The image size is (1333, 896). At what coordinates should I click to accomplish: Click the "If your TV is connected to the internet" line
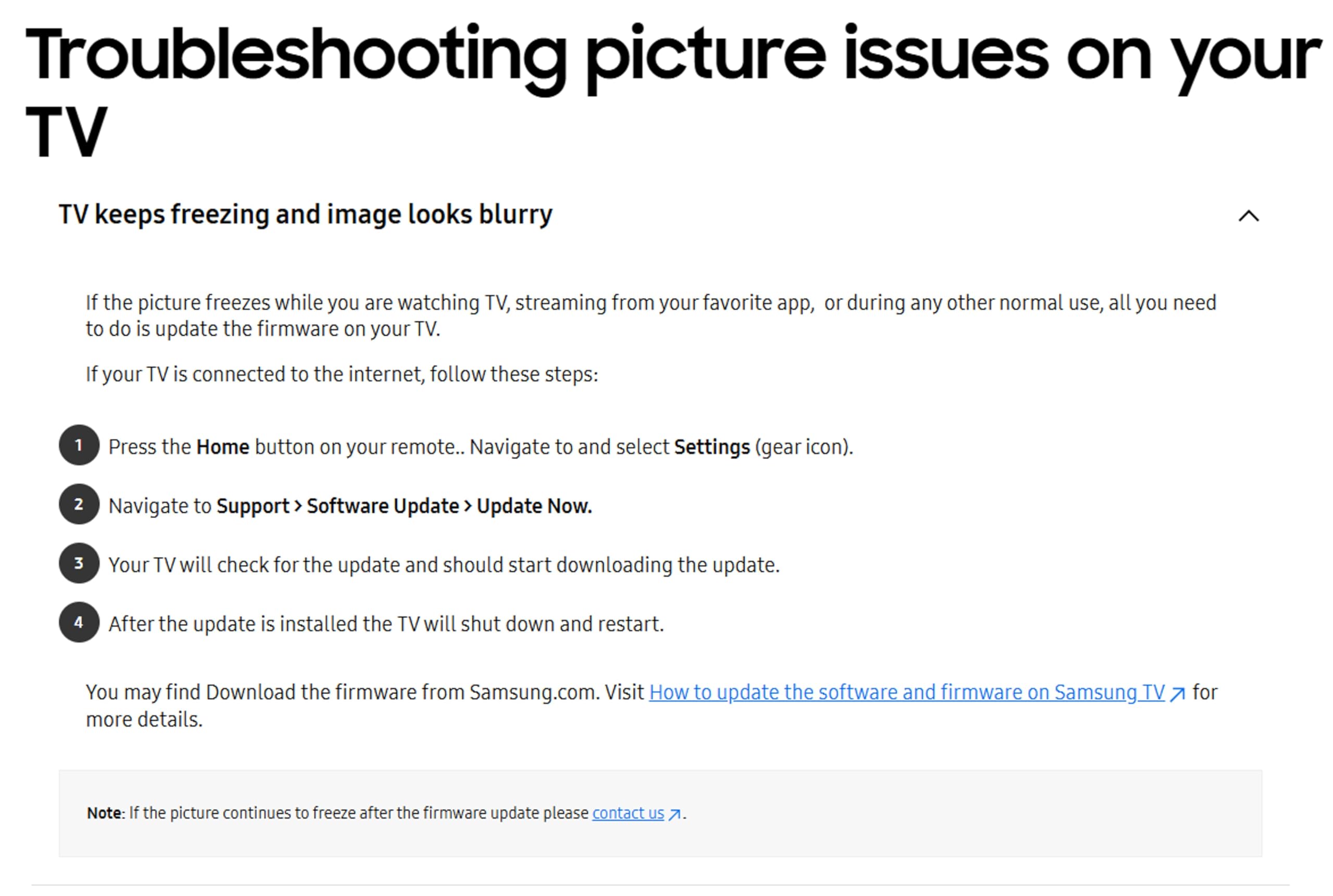click(x=342, y=374)
